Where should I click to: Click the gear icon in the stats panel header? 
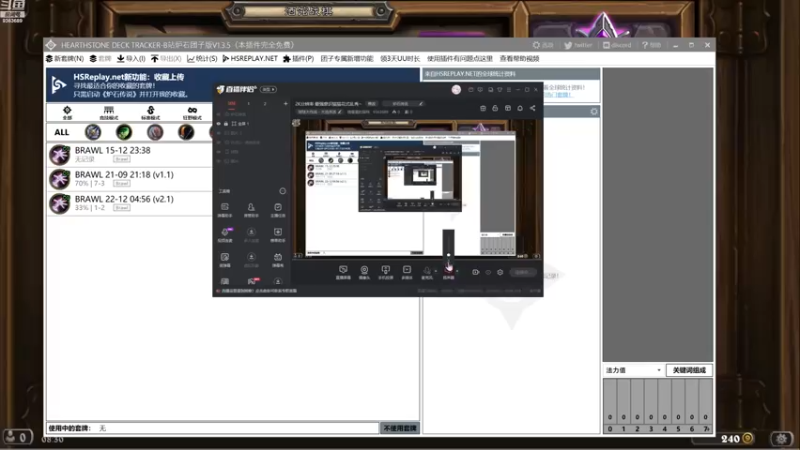[594, 111]
